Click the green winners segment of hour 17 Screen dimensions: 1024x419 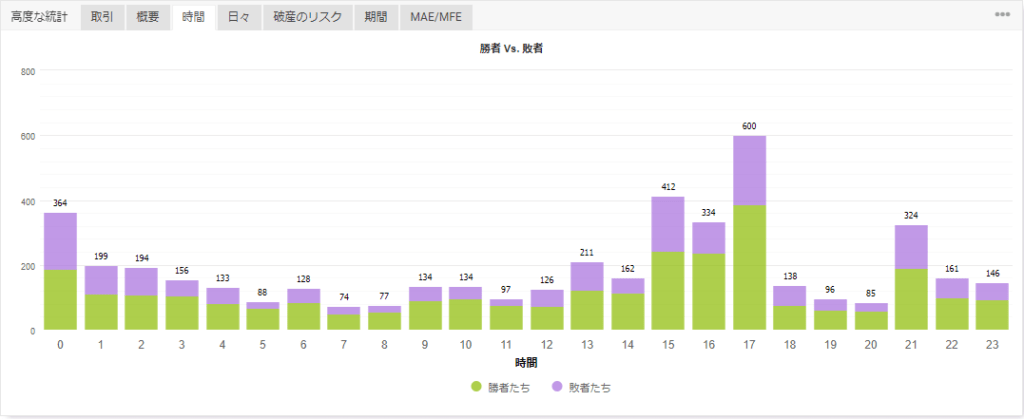[749, 268]
